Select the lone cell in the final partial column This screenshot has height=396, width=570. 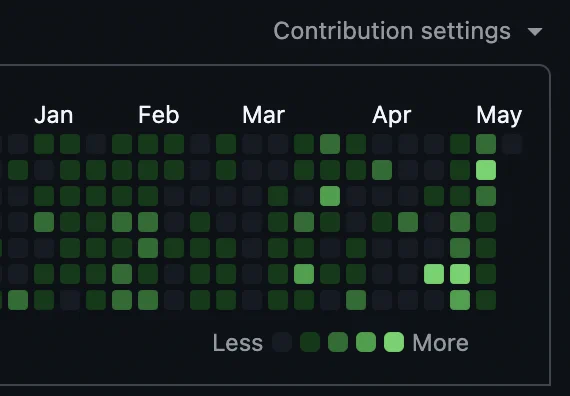[512, 144]
